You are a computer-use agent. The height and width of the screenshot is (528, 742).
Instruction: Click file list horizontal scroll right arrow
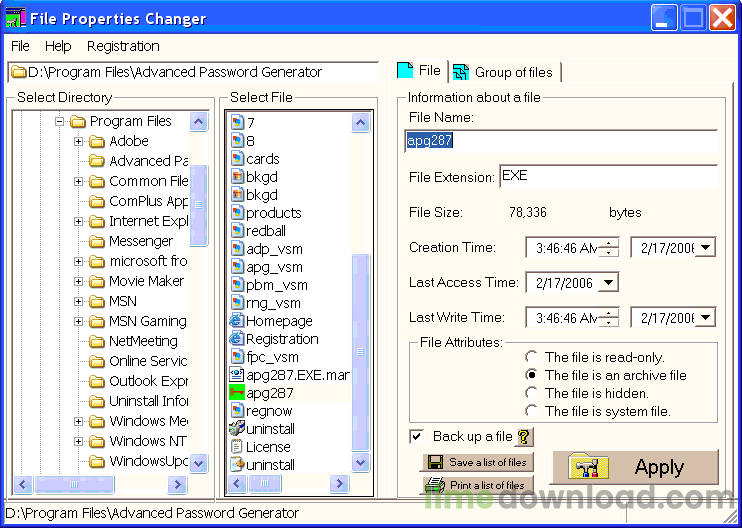(x=339, y=484)
